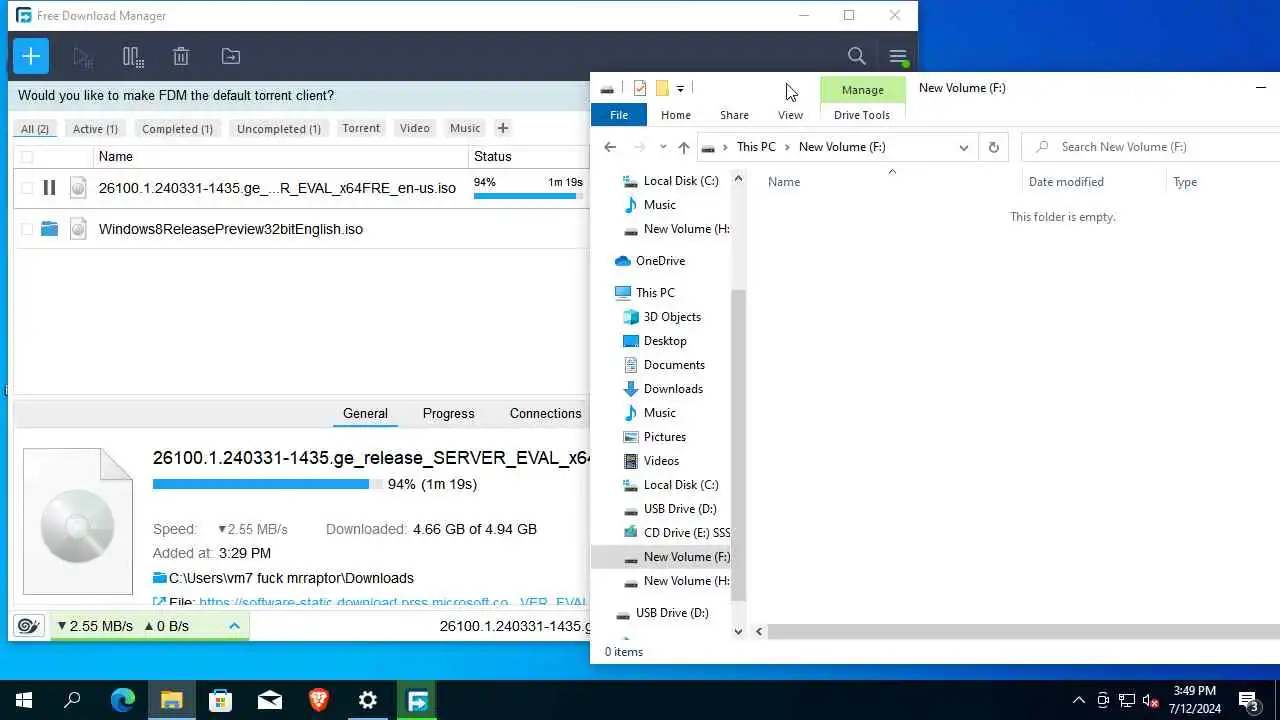Screen dimensions: 1280x720
Task: Add a new tag with plus button
Action: 503,128
